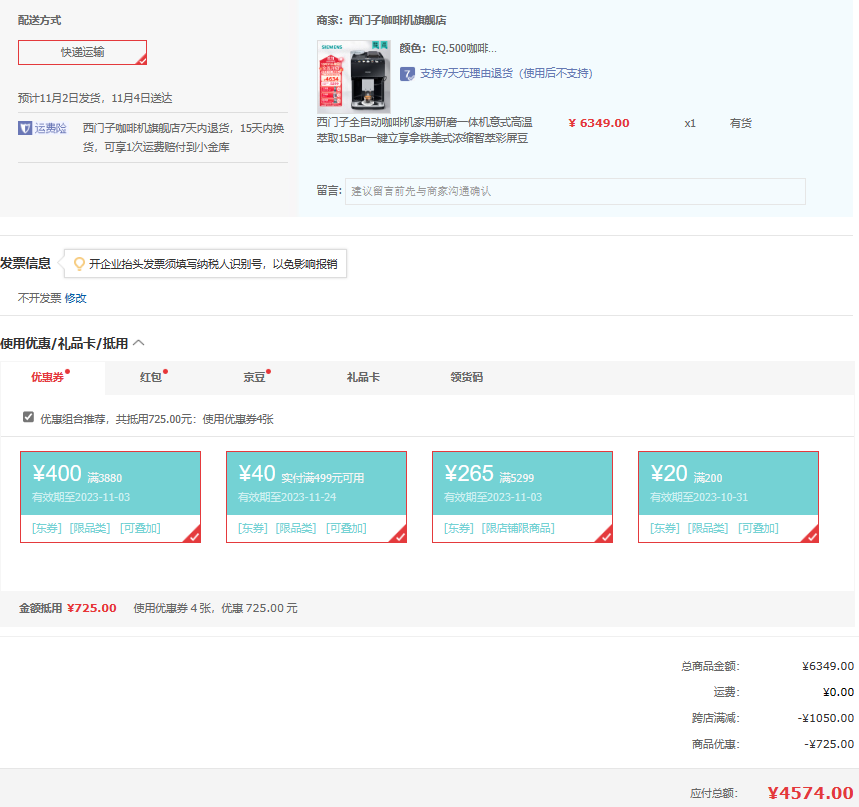Viewport: 859px width, 807px height.
Task: Click the 预计11月2日发货 delivery estimate text
Action: 95,98
